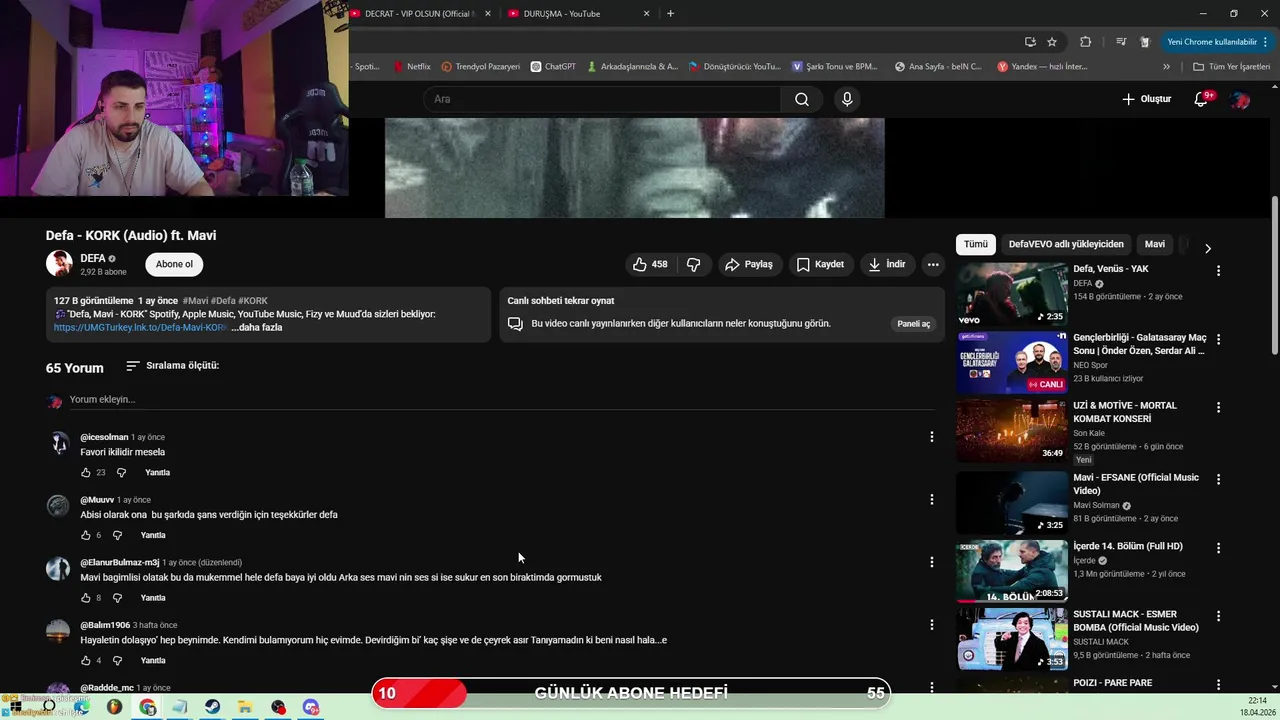This screenshot has height=720, width=1280.
Task: Like @icesolman's comment
Action: coord(86,472)
